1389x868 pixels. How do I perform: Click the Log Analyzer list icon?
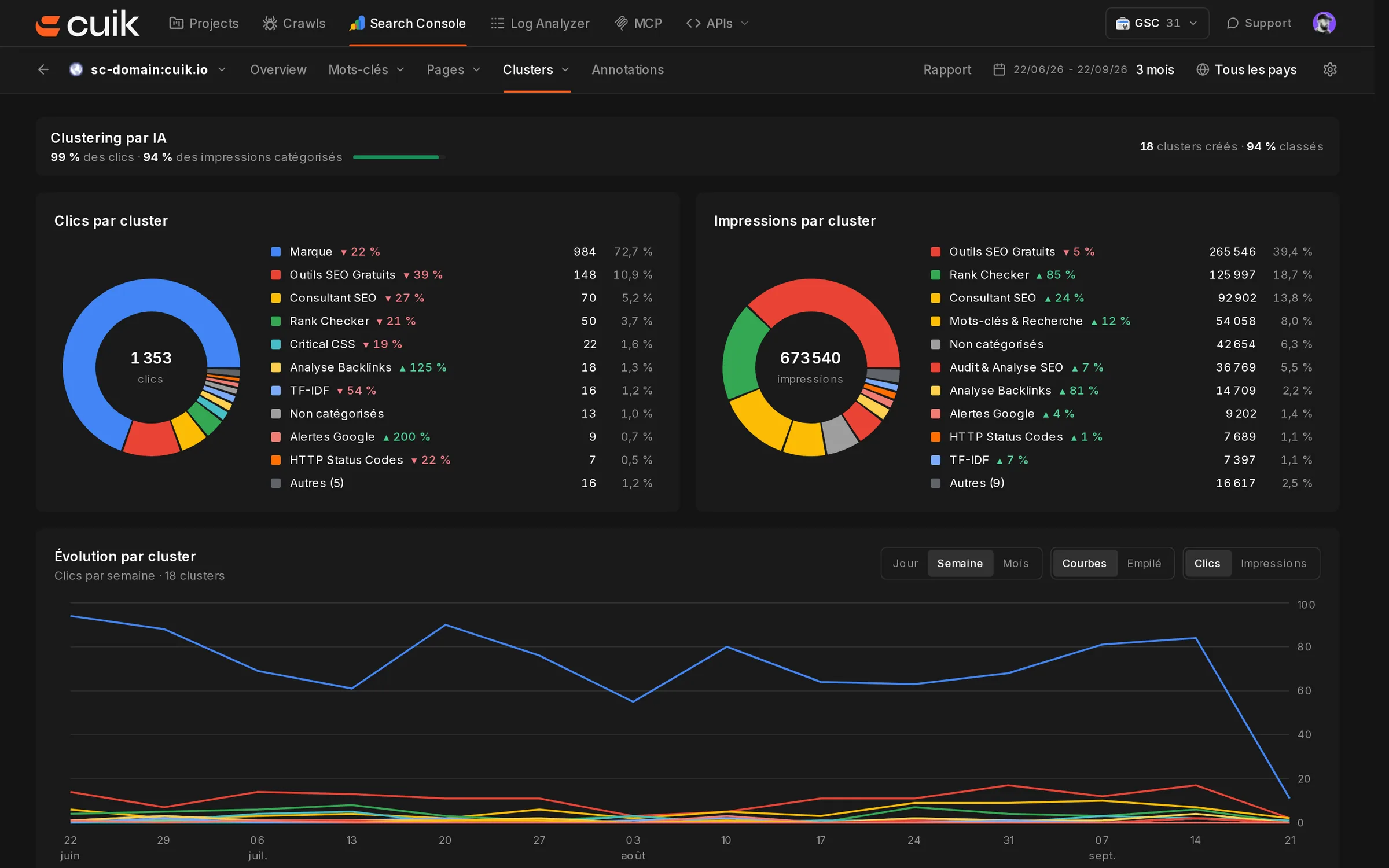(497, 23)
